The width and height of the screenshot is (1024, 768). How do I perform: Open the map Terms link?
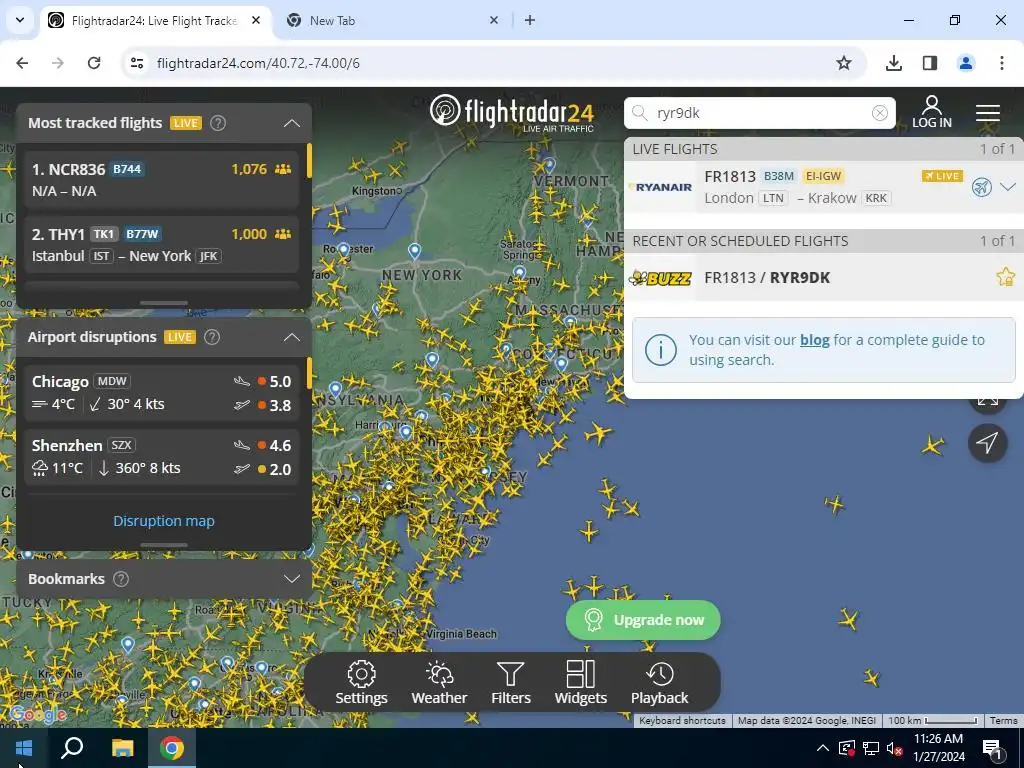click(1003, 720)
